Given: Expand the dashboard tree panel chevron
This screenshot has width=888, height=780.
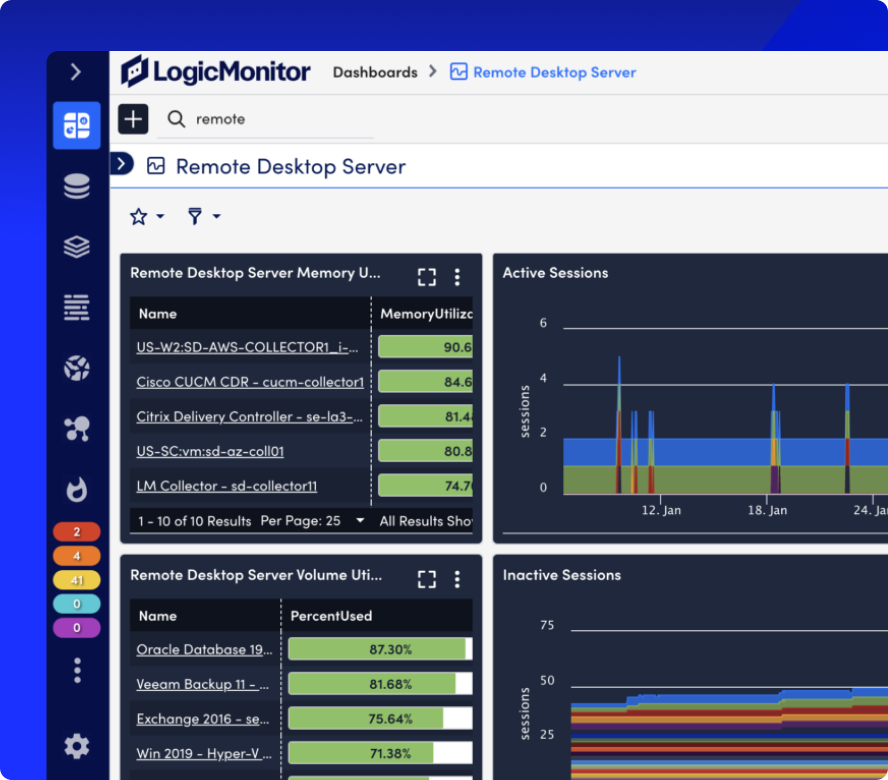Looking at the screenshot, I should point(121,164).
